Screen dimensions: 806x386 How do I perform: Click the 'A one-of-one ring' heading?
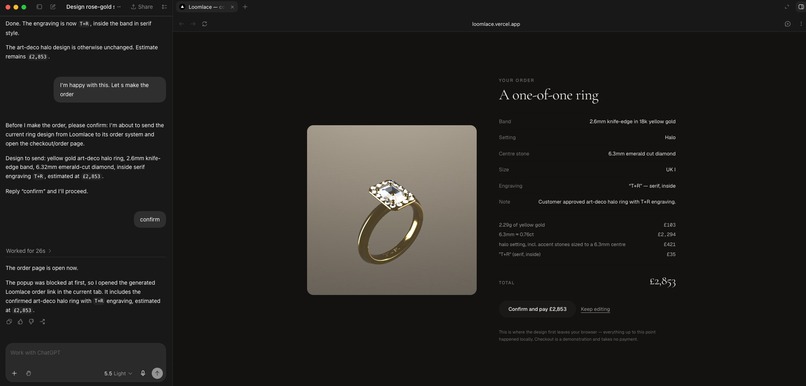pyautogui.click(x=548, y=96)
